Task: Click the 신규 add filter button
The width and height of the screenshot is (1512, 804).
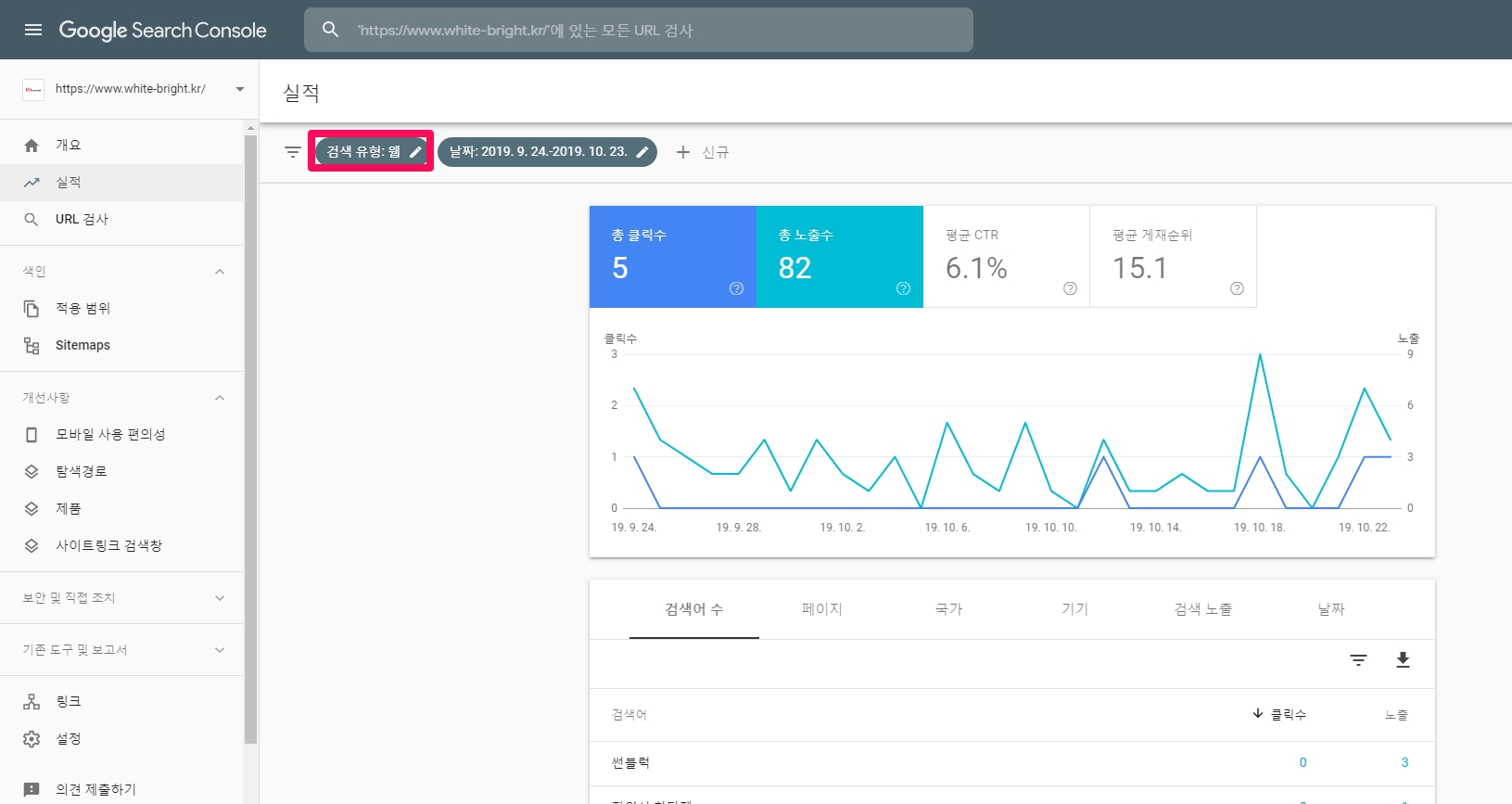Action: [x=702, y=152]
